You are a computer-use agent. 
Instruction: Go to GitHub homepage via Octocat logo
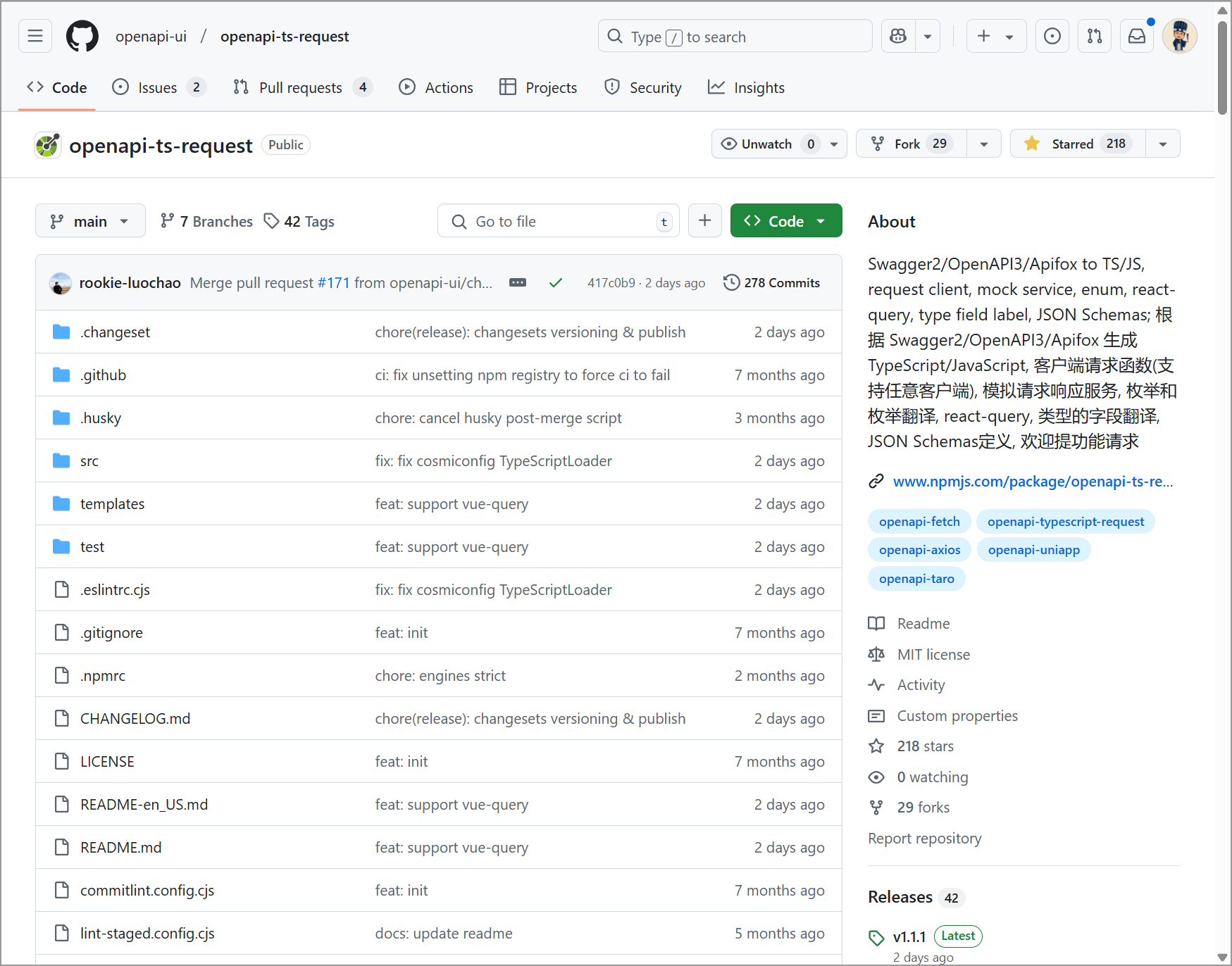(82, 36)
